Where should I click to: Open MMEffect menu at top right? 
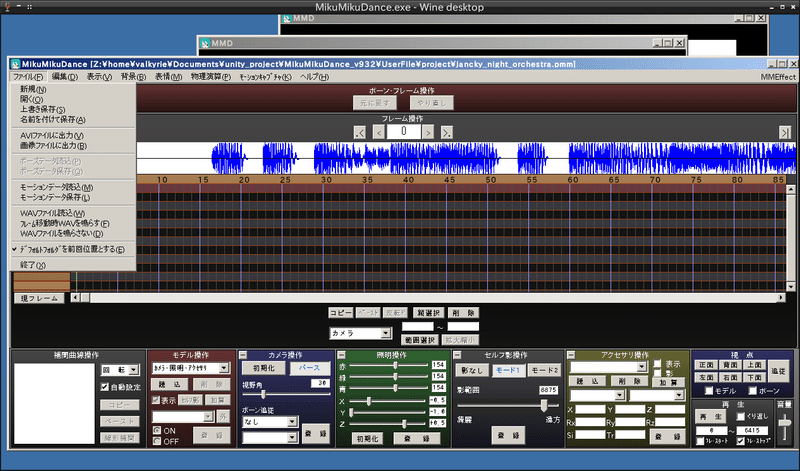[x=778, y=77]
